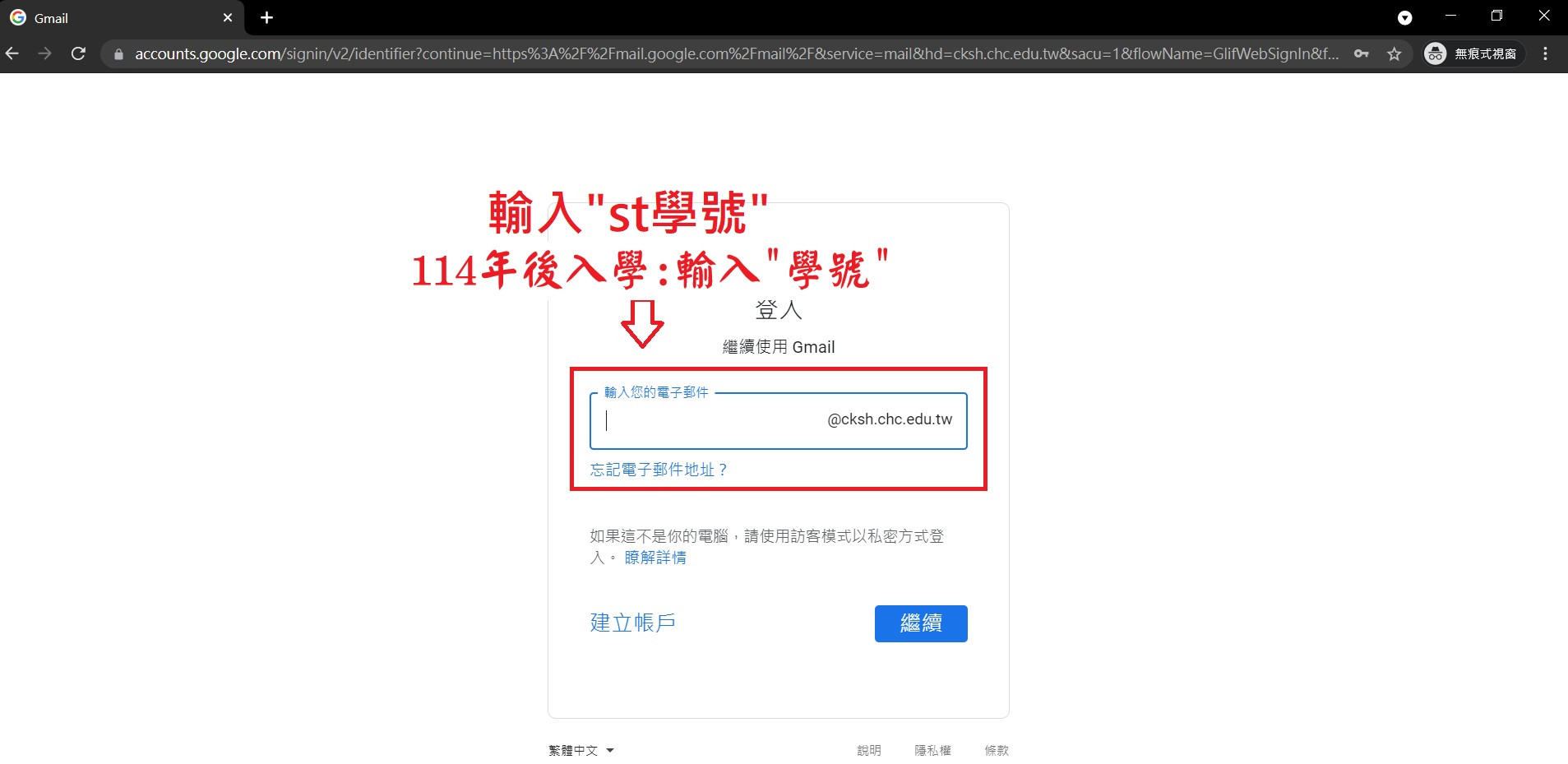Screen dimensions: 1568x764
Task: Click the padlock site info icon
Action: (118, 54)
